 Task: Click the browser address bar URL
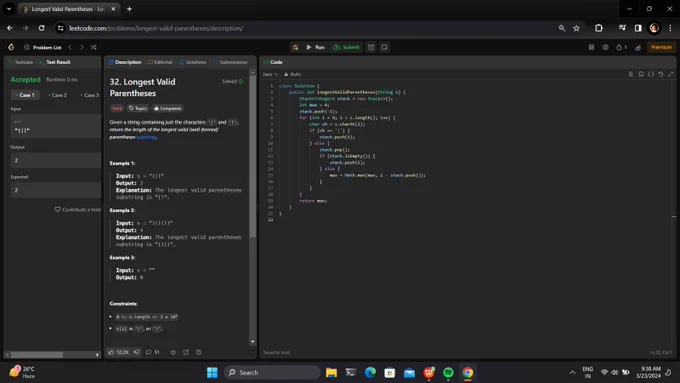tap(156, 28)
